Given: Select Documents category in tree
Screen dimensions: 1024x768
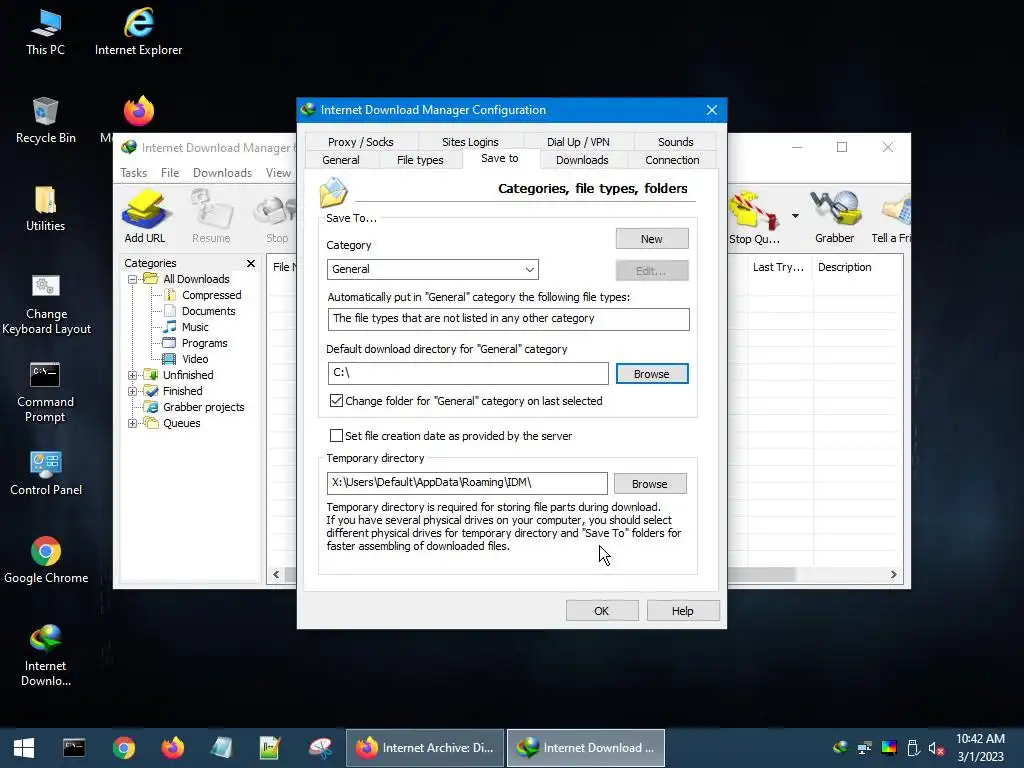Looking at the screenshot, I should (208, 312).
